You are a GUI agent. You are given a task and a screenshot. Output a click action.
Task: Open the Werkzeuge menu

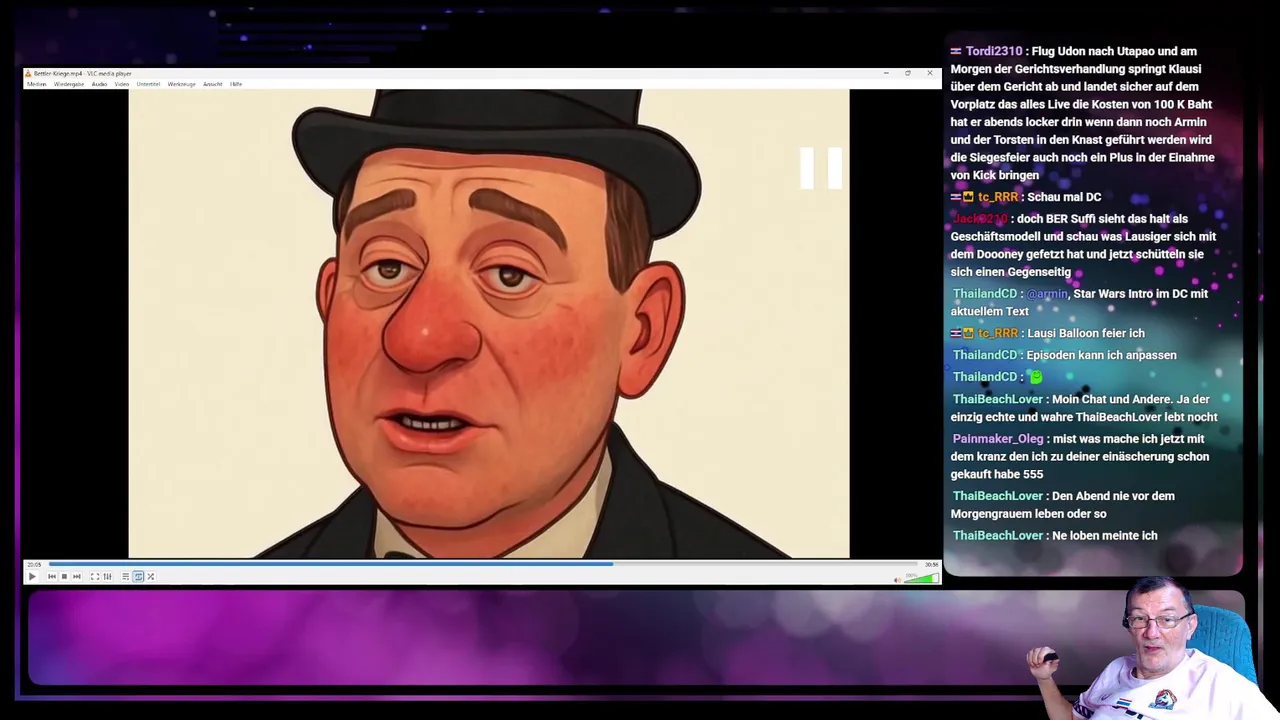click(181, 84)
